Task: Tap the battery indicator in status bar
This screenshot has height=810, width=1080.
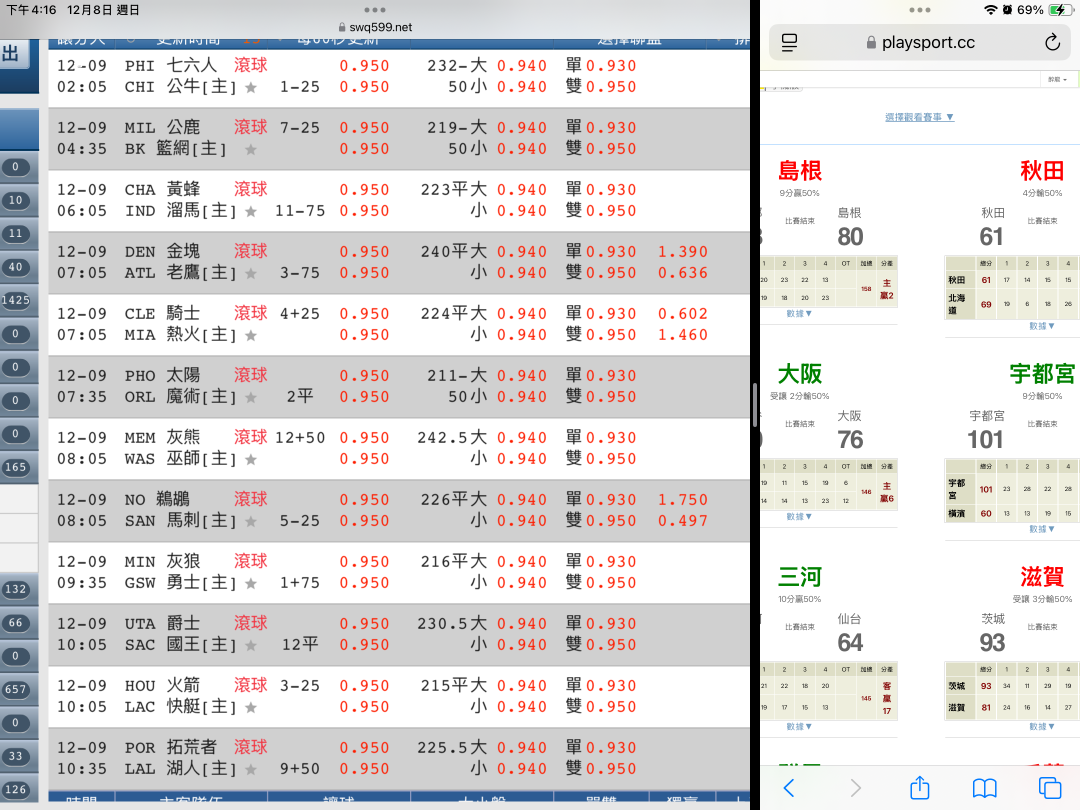Action: pos(1059,10)
